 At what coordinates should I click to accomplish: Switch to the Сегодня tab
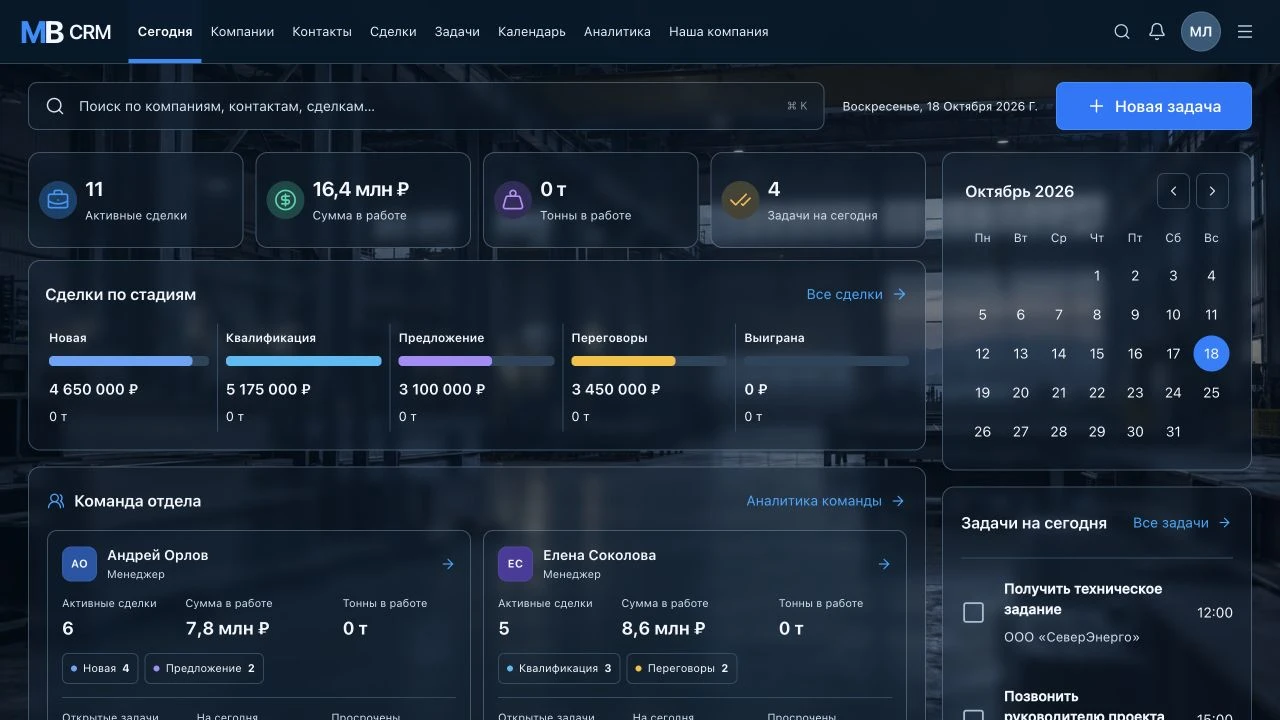tap(165, 32)
